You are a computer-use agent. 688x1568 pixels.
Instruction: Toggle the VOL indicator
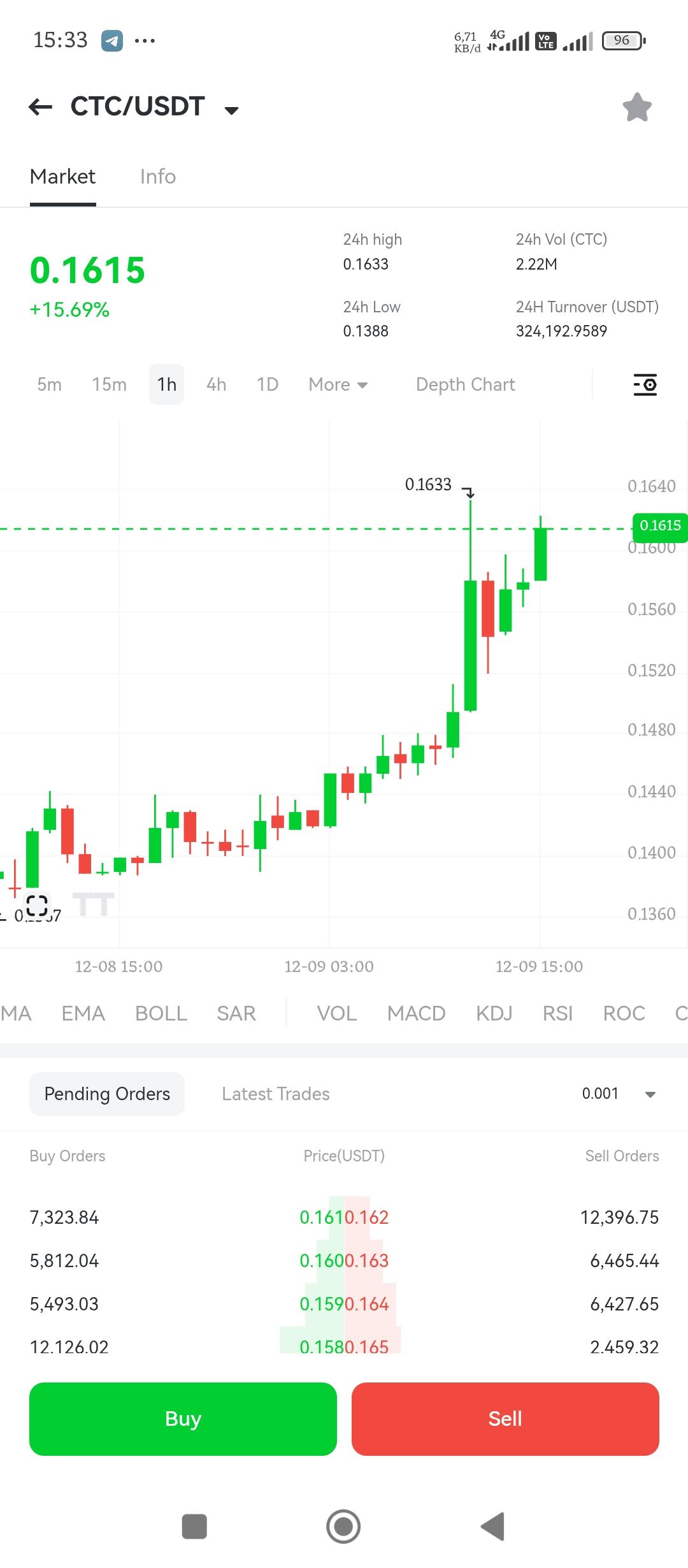click(x=337, y=1013)
